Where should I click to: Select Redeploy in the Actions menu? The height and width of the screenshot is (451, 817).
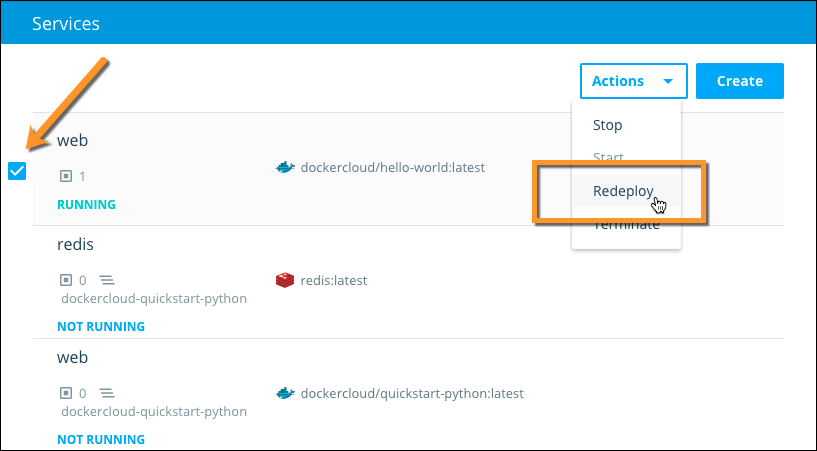[623, 191]
